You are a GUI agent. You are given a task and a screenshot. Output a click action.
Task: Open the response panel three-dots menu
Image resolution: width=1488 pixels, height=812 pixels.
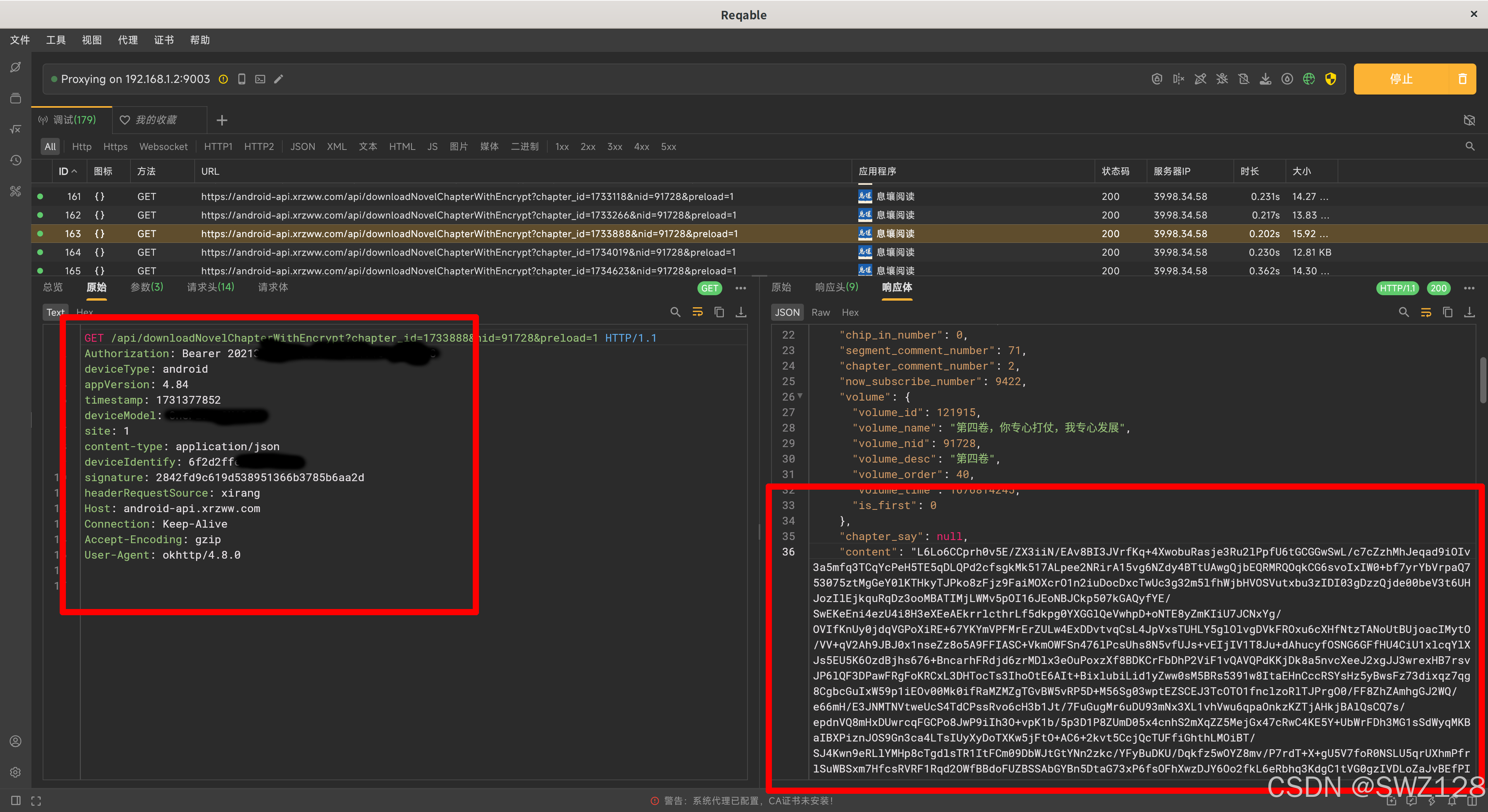coord(1469,288)
